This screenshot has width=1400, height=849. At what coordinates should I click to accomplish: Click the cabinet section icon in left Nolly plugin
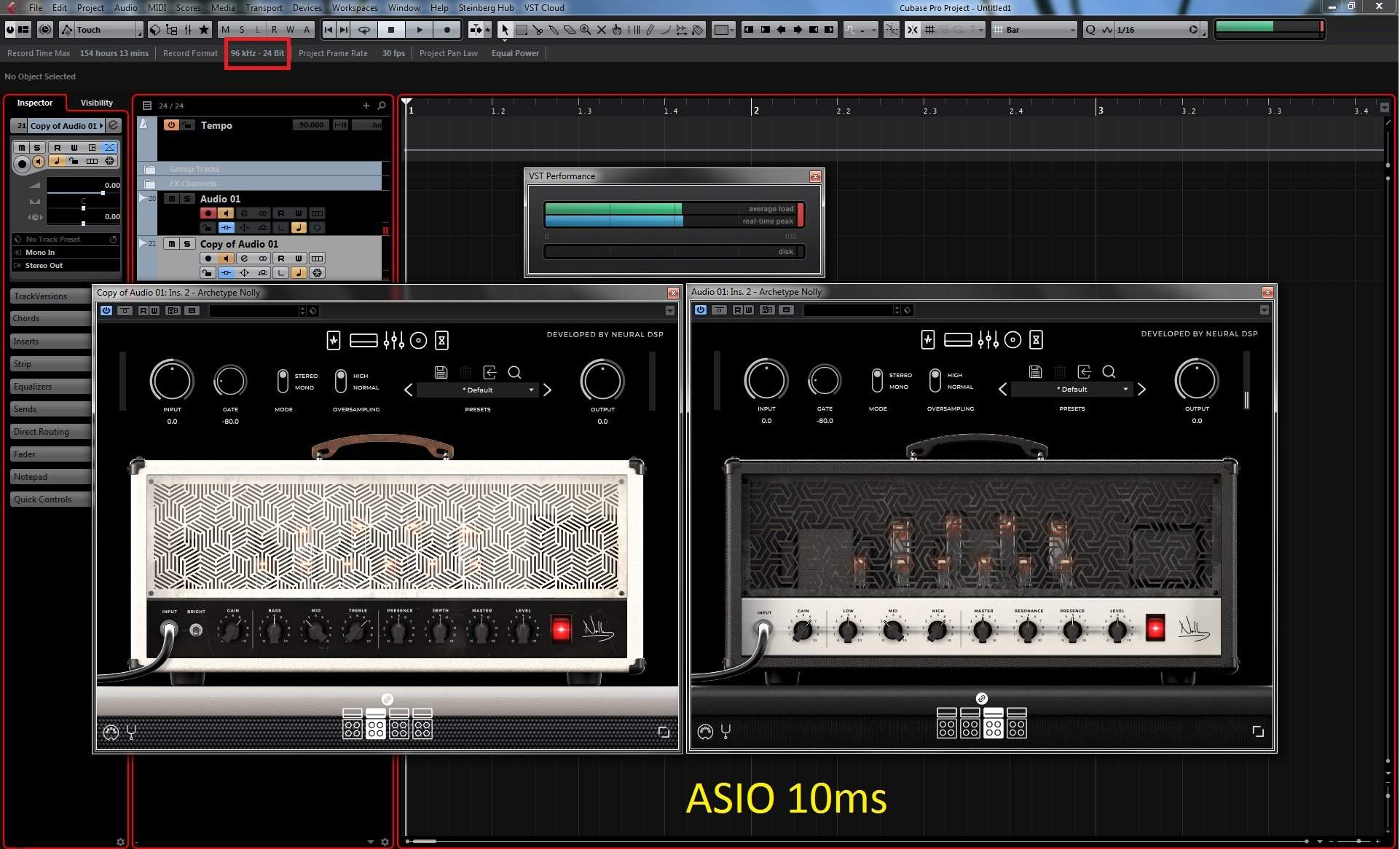click(x=418, y=341)
